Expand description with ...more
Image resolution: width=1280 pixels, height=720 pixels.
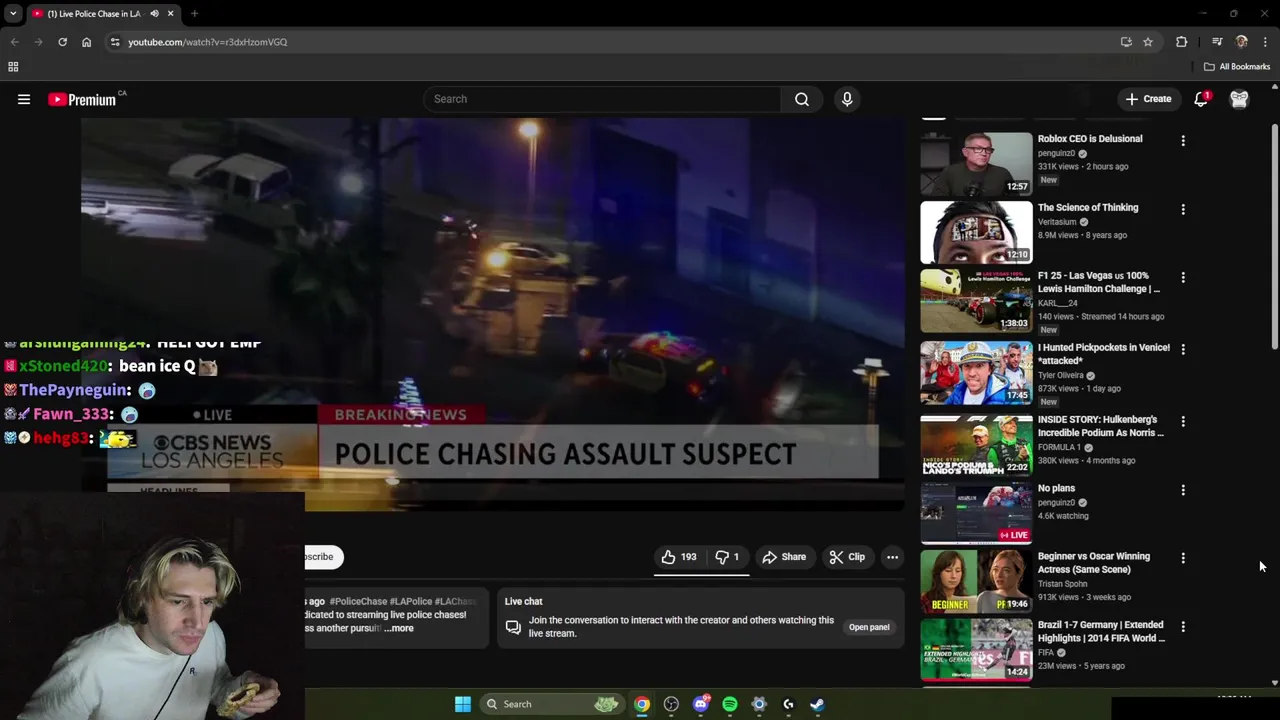point(399,628)
